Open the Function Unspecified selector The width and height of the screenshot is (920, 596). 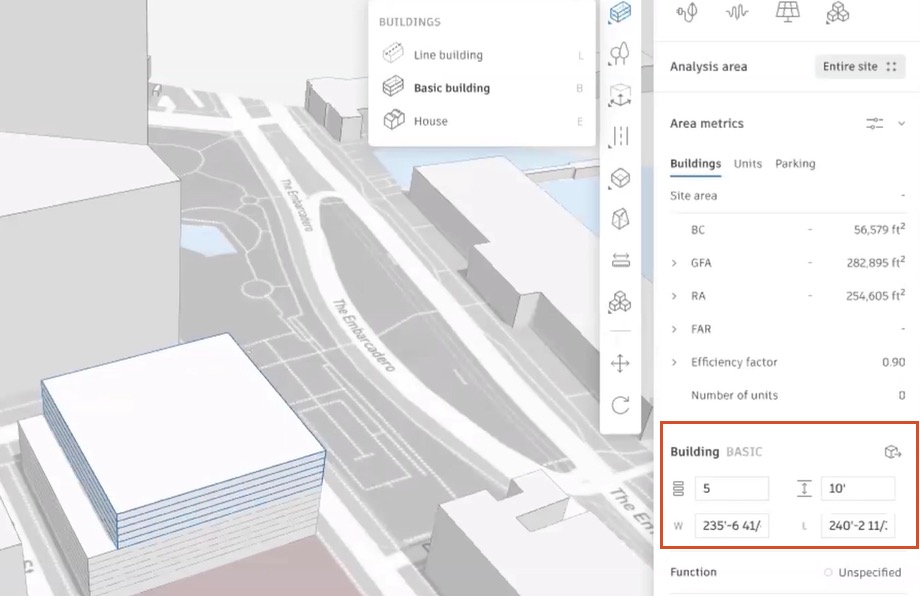click(x=862, y=573)
